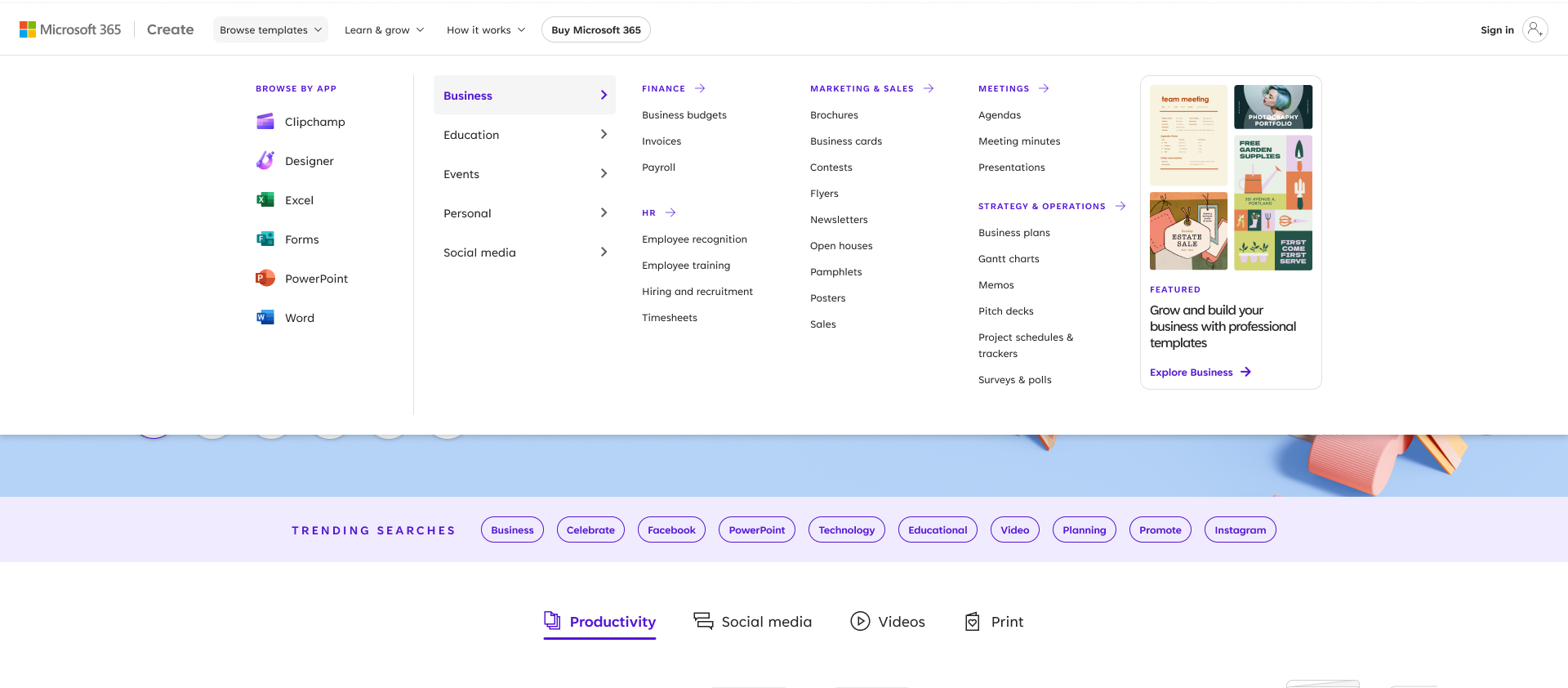The width and height of the screenshot is (1568, 688).
Task: Select the PowerPoint trending search chip
Action: [757, 529]
